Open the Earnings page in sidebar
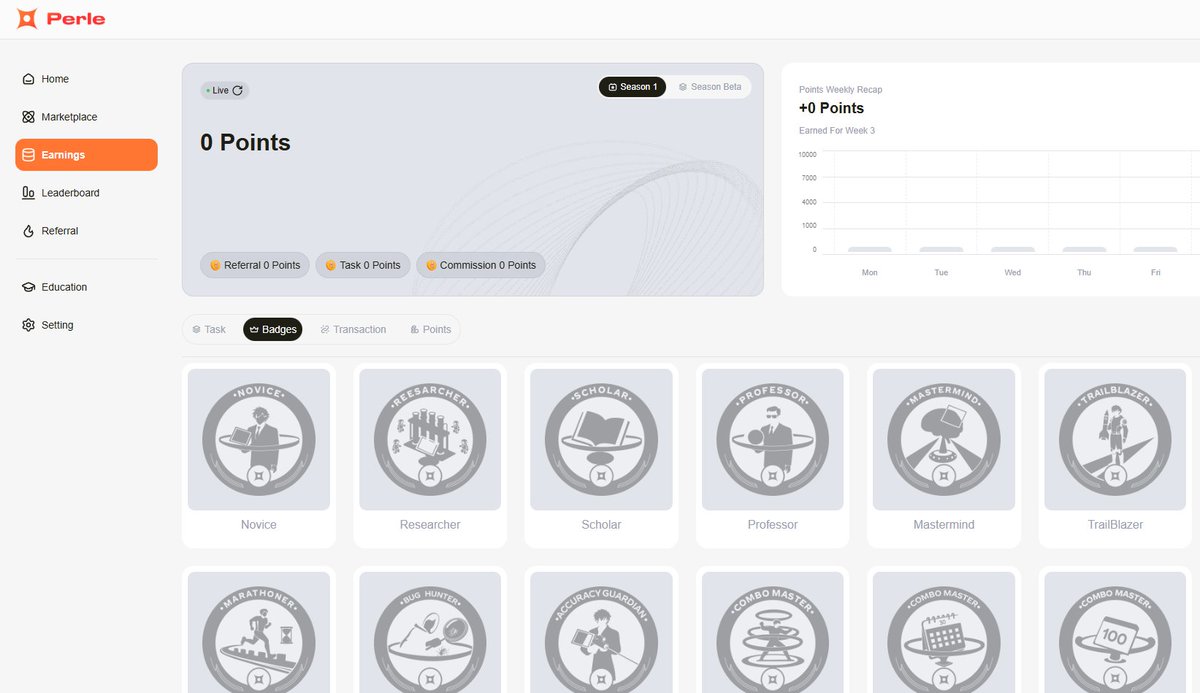The width and height of the screenshot is (1200, 693). pyautogui.click(x=86, y=155)
